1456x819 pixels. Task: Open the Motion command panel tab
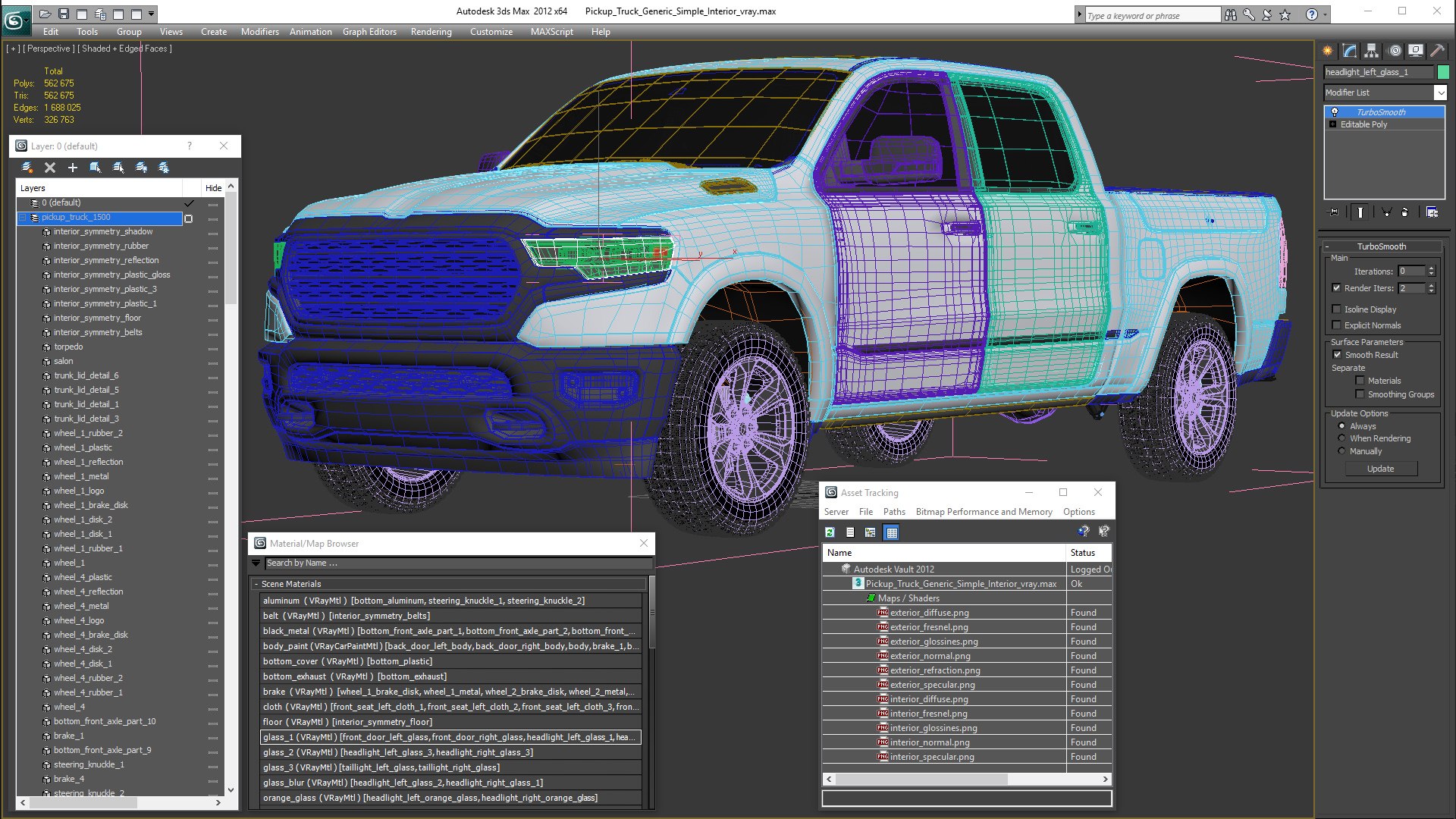[x=1394, y=51]
